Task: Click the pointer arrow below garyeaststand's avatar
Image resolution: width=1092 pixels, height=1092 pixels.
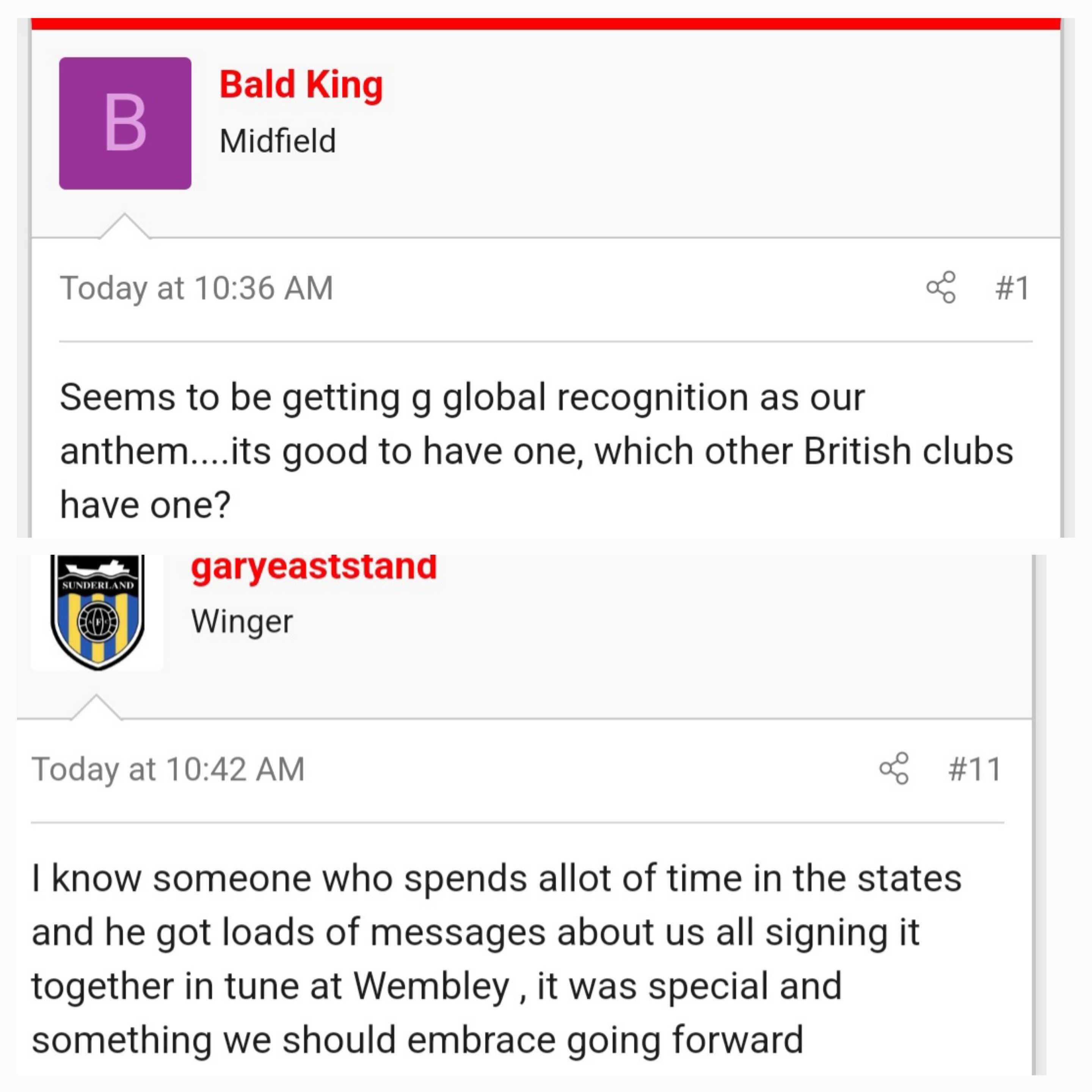Action: pos(96,707)
